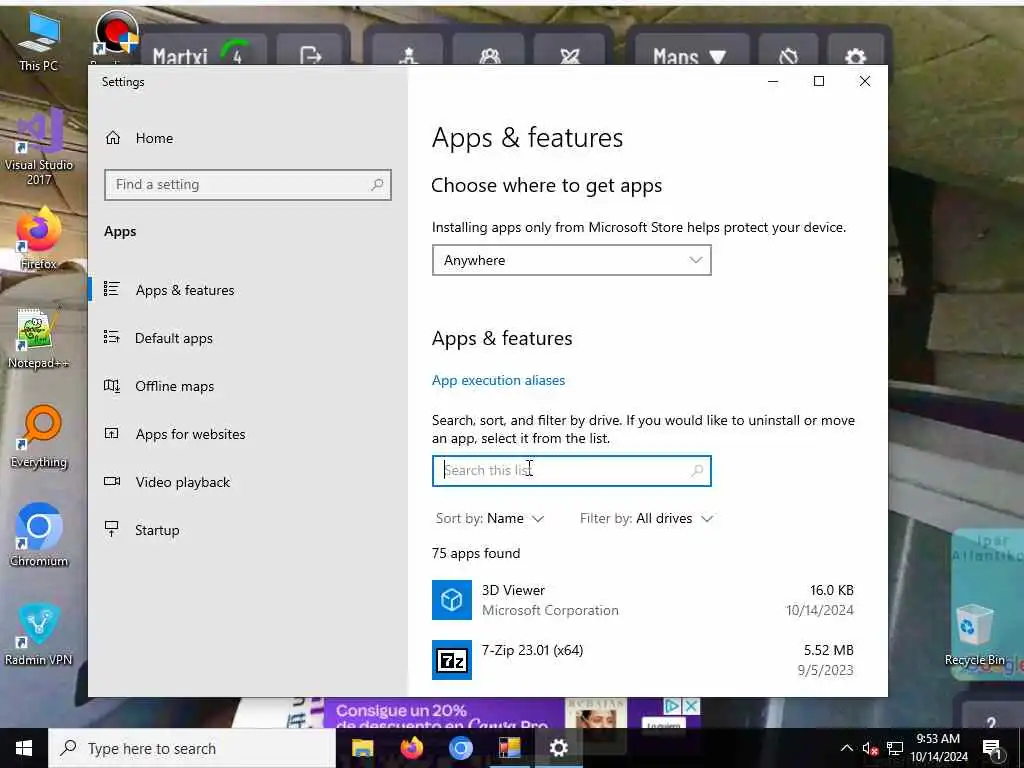Image resolution: width=1024 pixels, height=768 pixels.
Task: Close the Canva ad banner
Action: (691, 706)
